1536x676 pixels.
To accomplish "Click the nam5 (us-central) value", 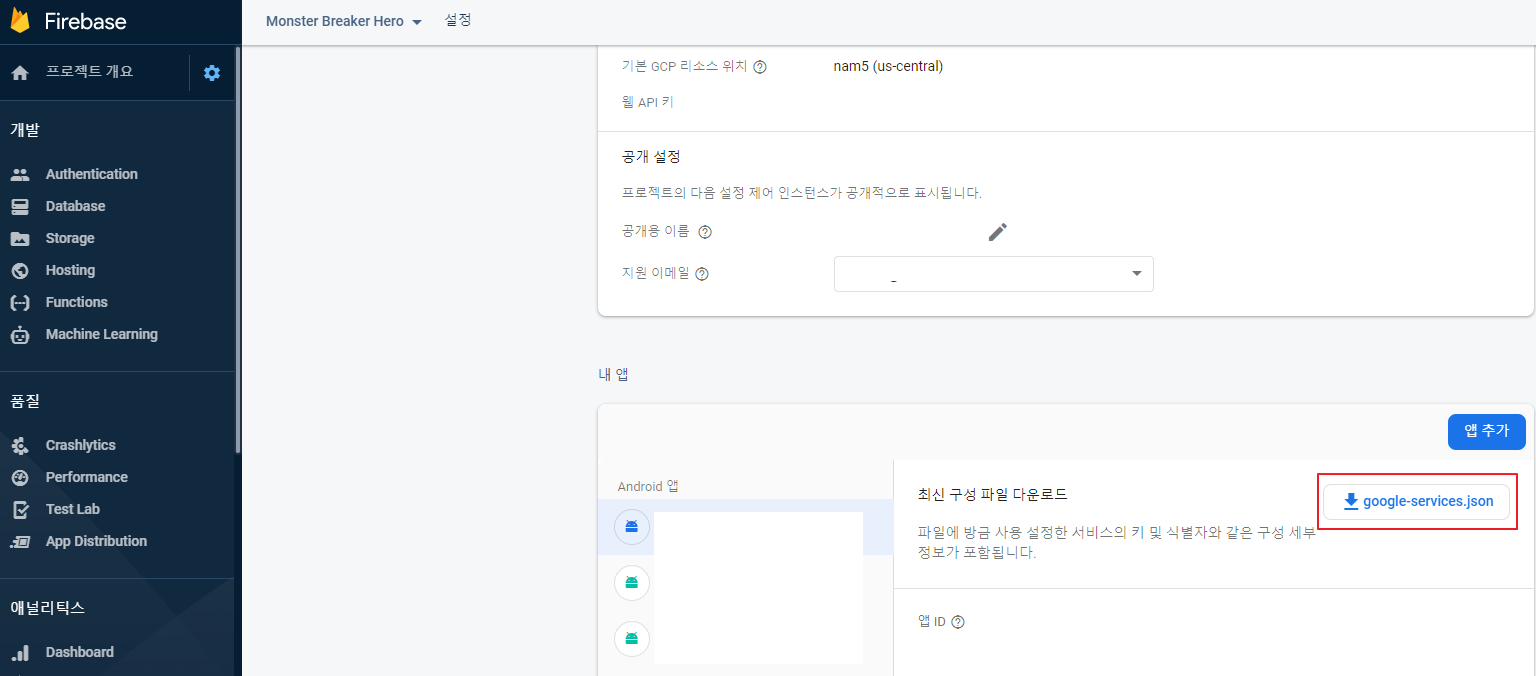I will point(888,67).
